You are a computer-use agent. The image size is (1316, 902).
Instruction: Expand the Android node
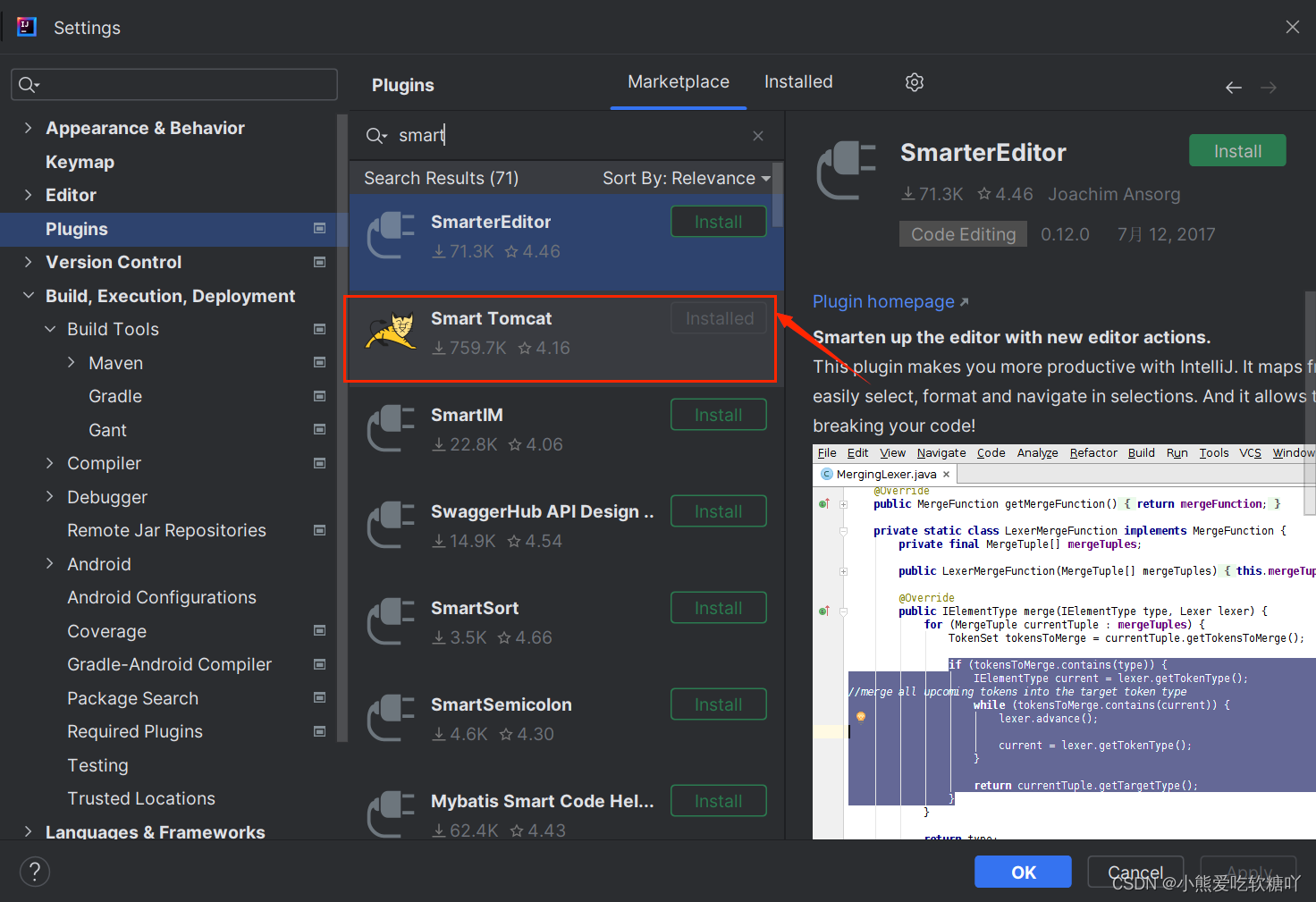[x=50, y=564]
